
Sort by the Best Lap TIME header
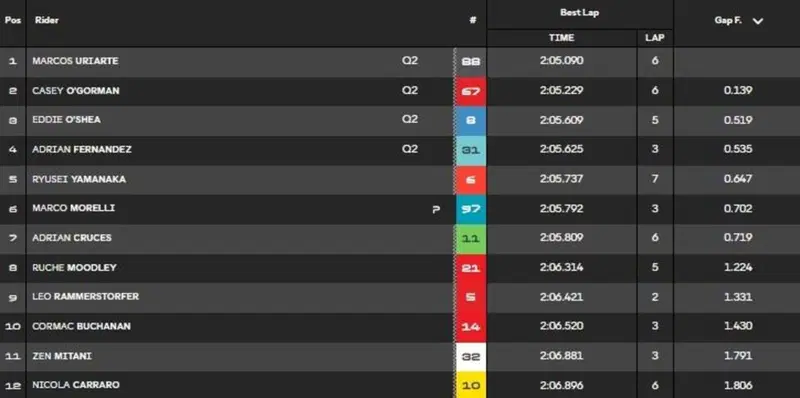coord(562,38)
